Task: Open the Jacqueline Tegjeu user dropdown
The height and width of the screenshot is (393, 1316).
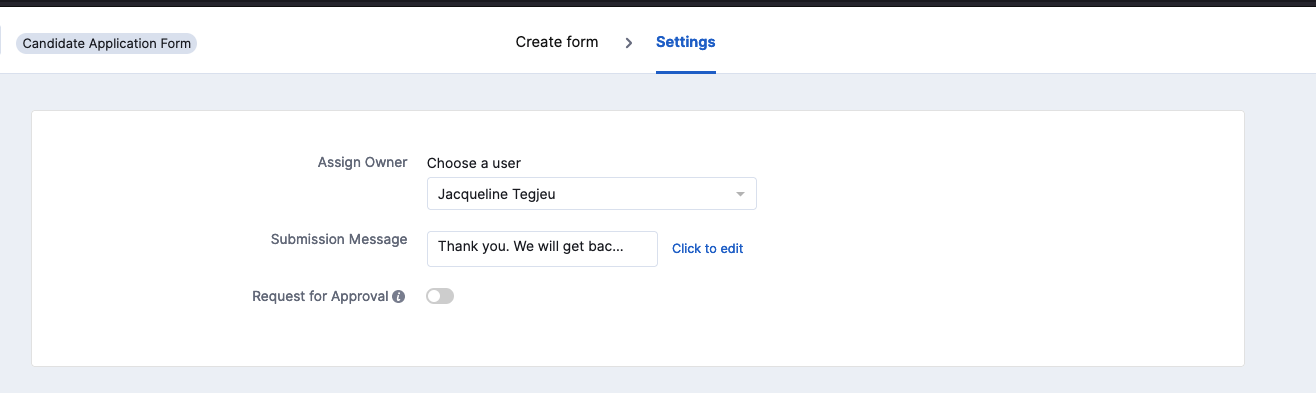Action: point(592,194)
